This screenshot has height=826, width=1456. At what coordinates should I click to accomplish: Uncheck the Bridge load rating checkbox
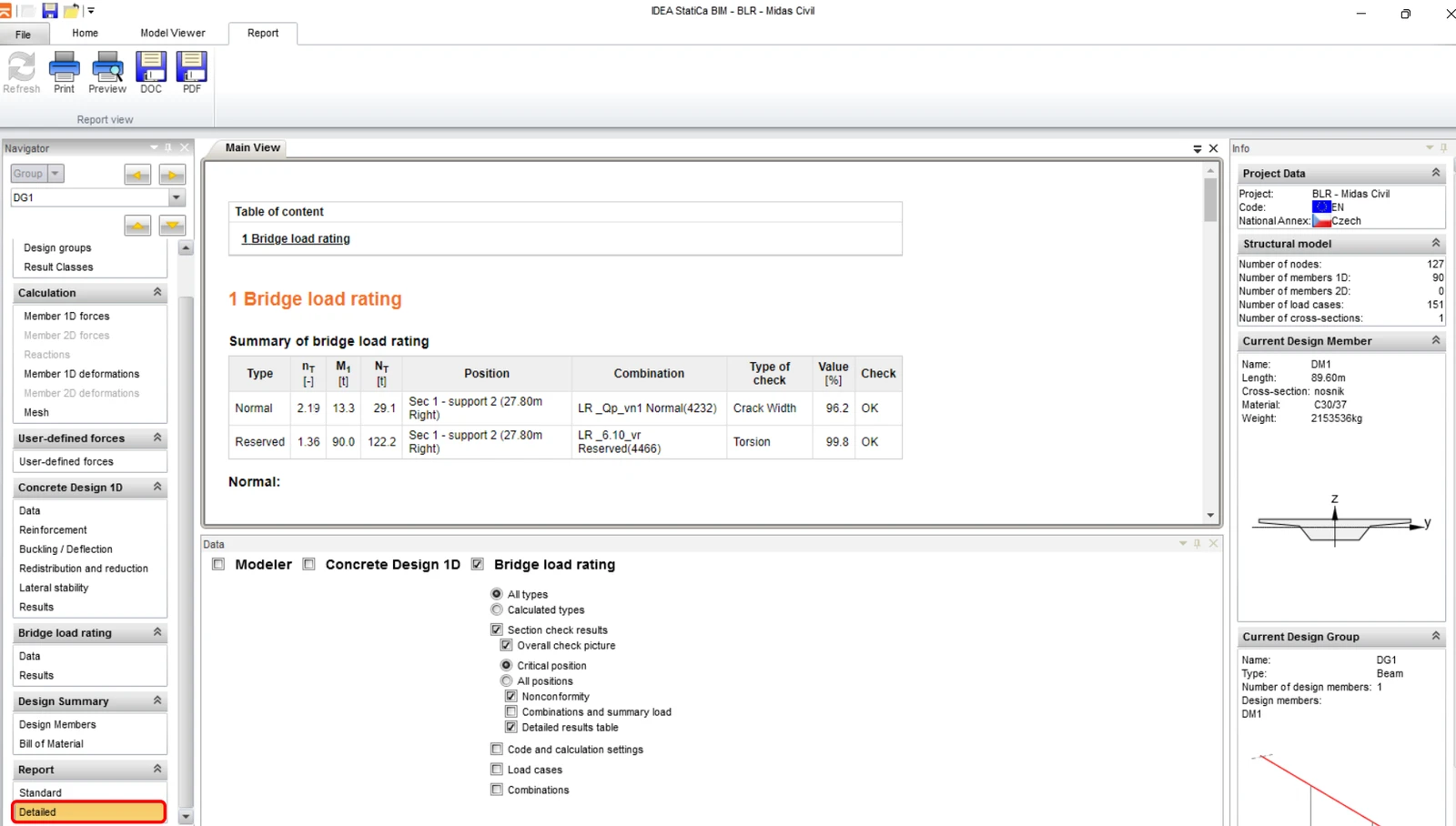(x=478, y=564)
